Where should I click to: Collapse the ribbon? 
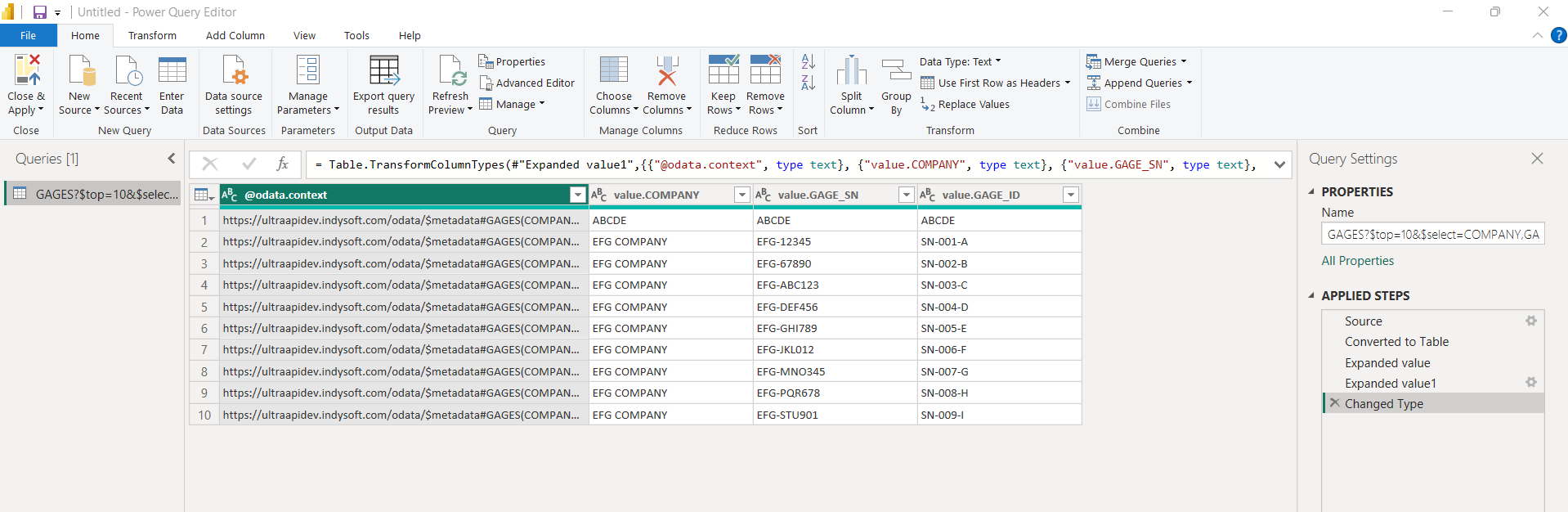click(x=1538, y=35)
